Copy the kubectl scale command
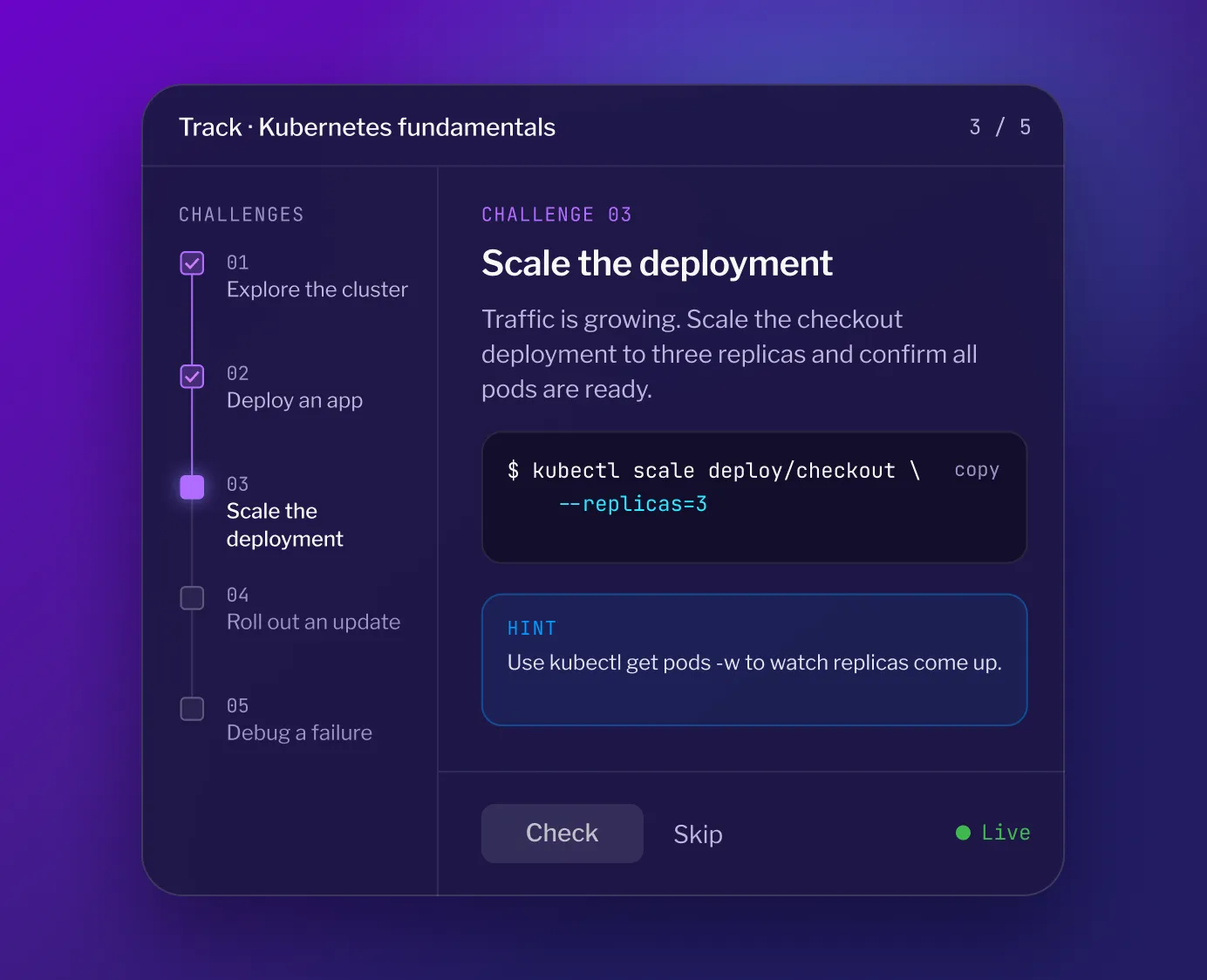1207x980 pixels. [x=977, y=470]
